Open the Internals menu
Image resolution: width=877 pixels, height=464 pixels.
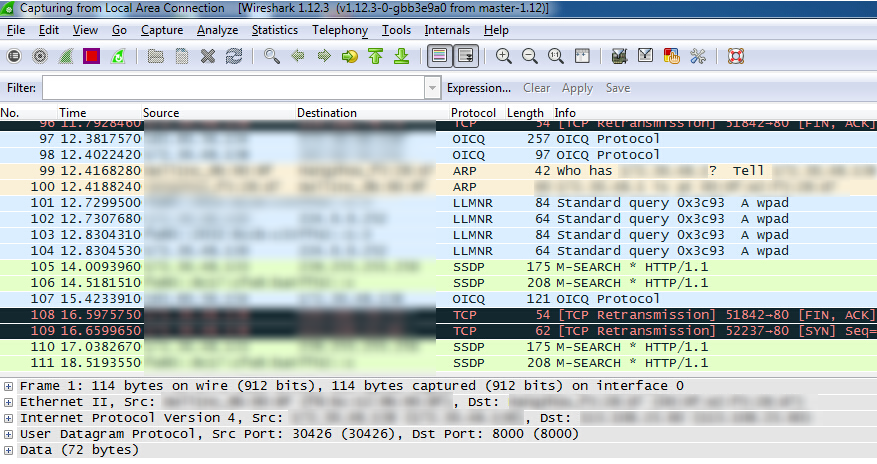tap(447, 30)
